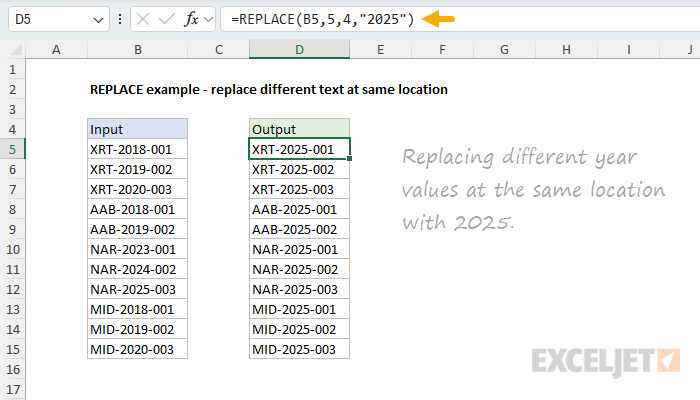Click output cell 'NAR-2025-001'
This screenshot has width=700, height=400.
coord(299,249)
